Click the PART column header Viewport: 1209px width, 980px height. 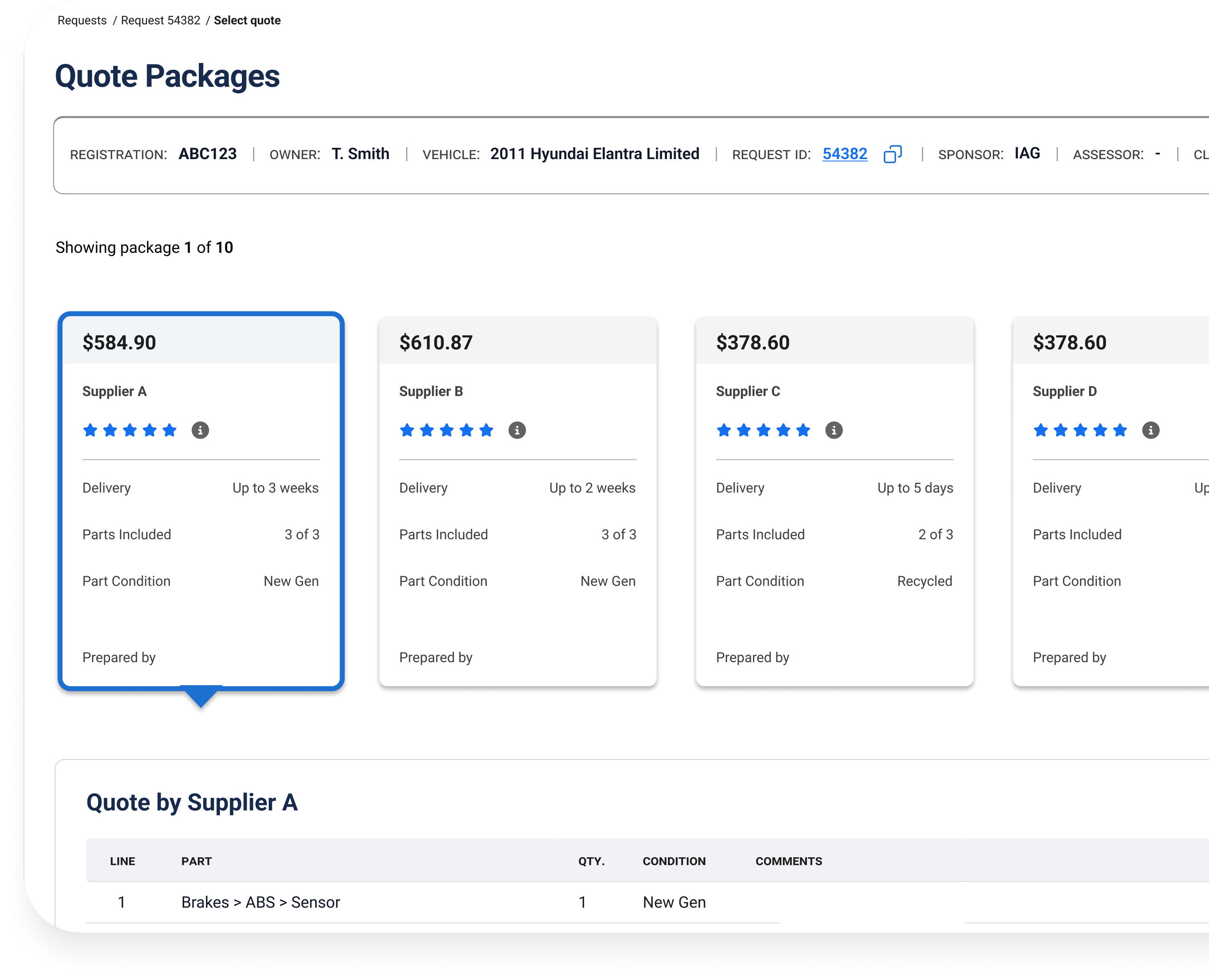196,861
